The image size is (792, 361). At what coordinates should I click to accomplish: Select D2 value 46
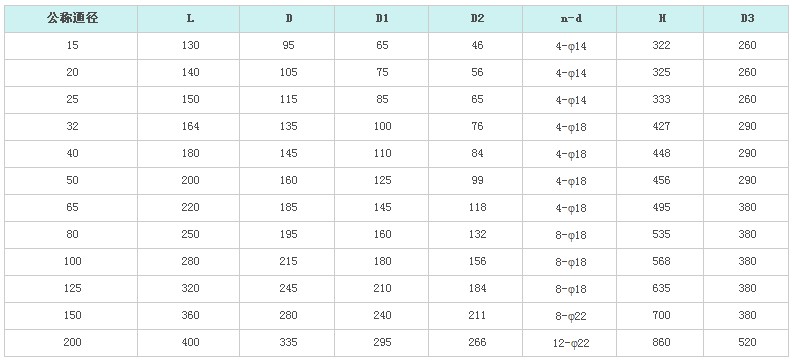[477, 45]
